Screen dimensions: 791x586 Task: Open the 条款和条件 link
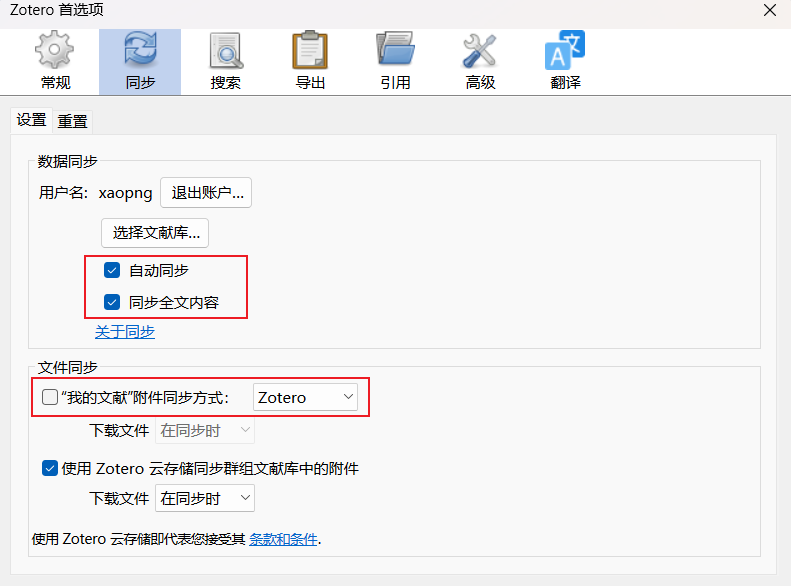(284, 539)
